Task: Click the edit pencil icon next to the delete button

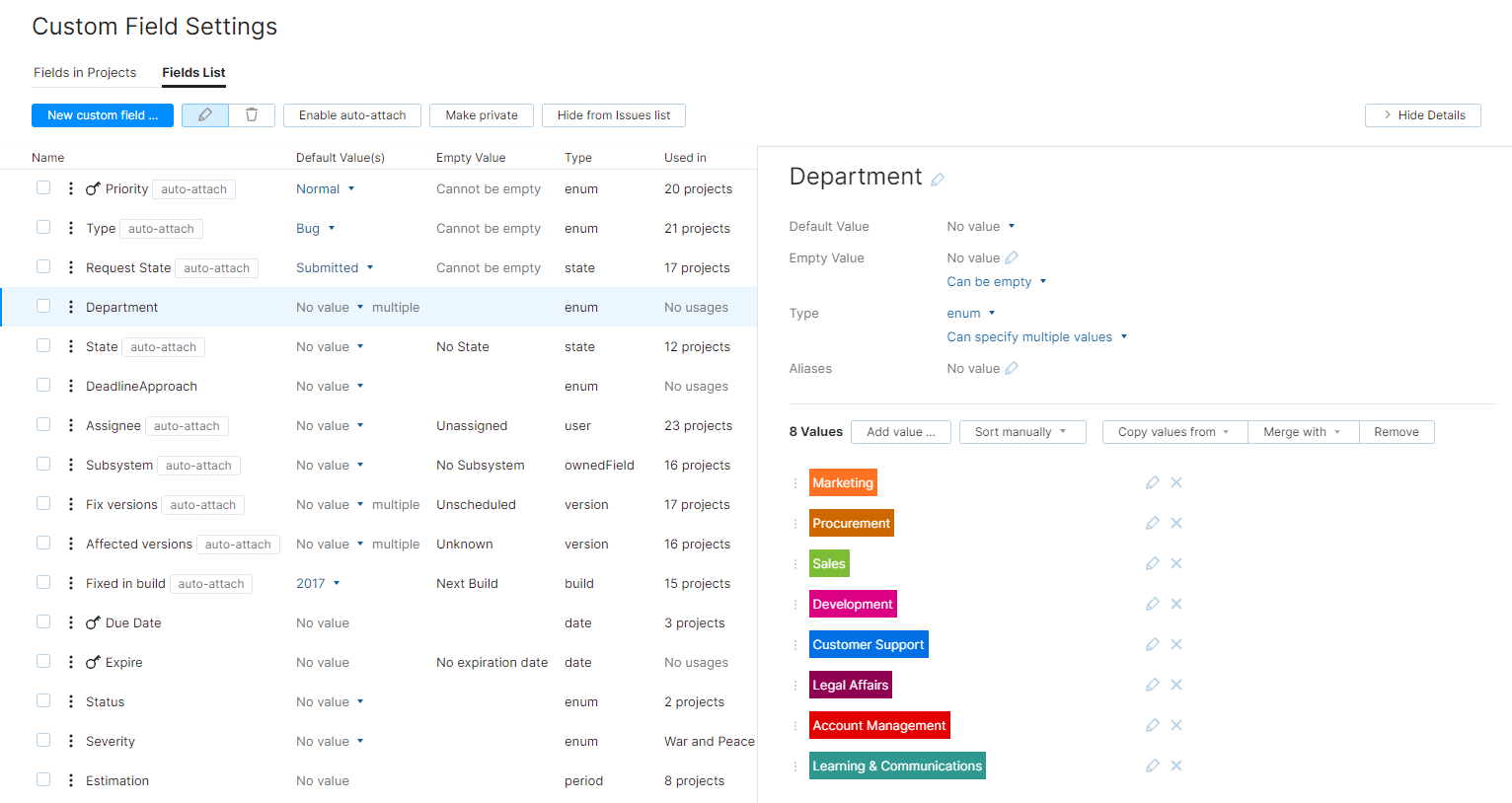Action: click(x=204, y=115)
